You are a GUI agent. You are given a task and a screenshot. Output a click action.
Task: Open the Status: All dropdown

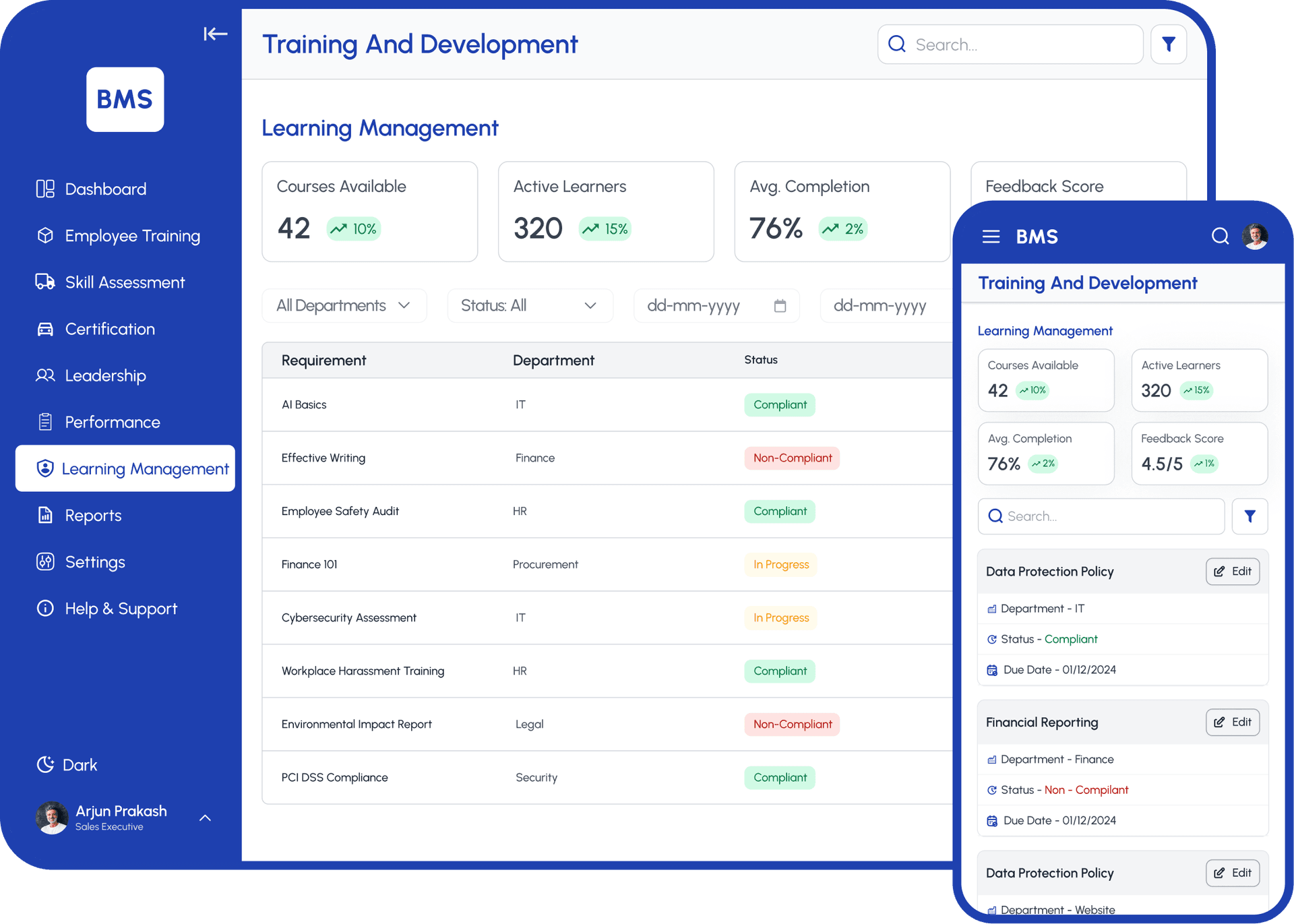pos(530,305)
